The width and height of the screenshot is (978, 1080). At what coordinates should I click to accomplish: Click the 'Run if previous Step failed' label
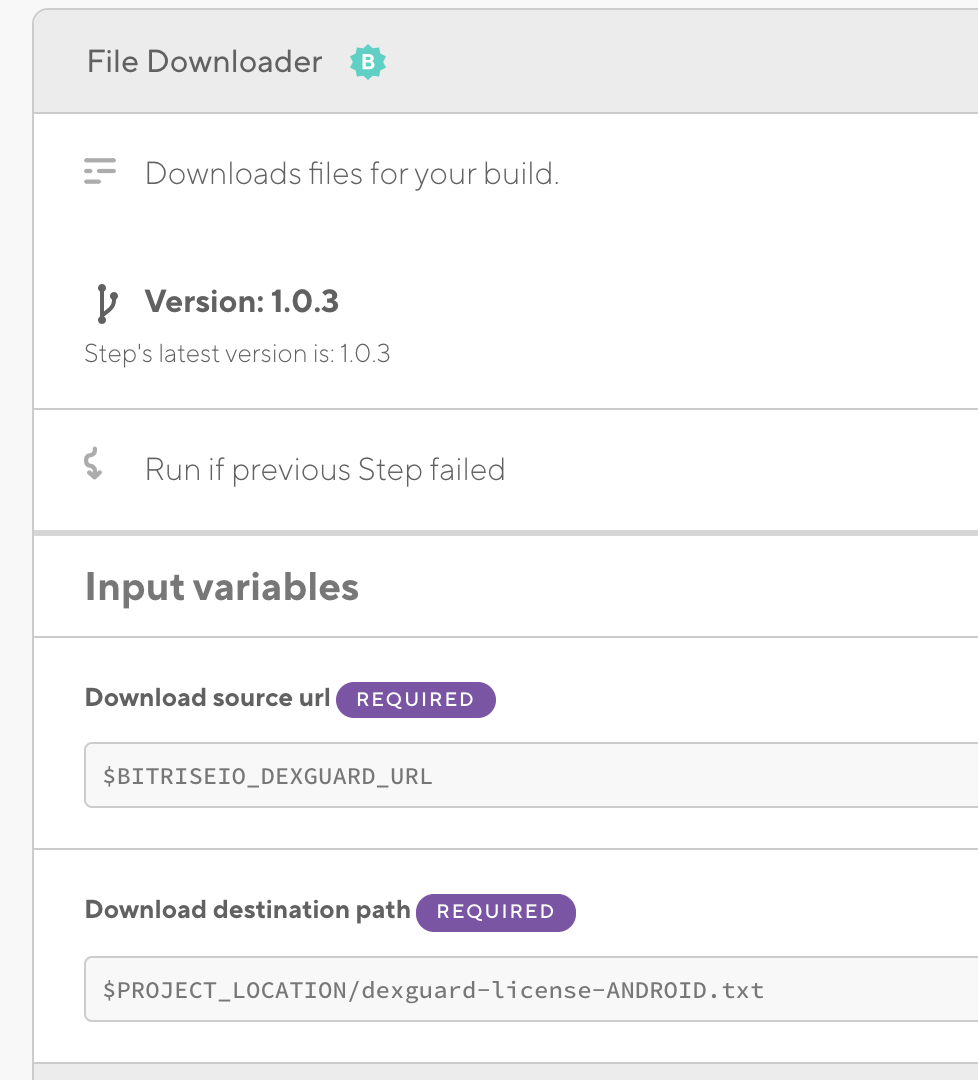pyautogui.click(x=325, y=470)
